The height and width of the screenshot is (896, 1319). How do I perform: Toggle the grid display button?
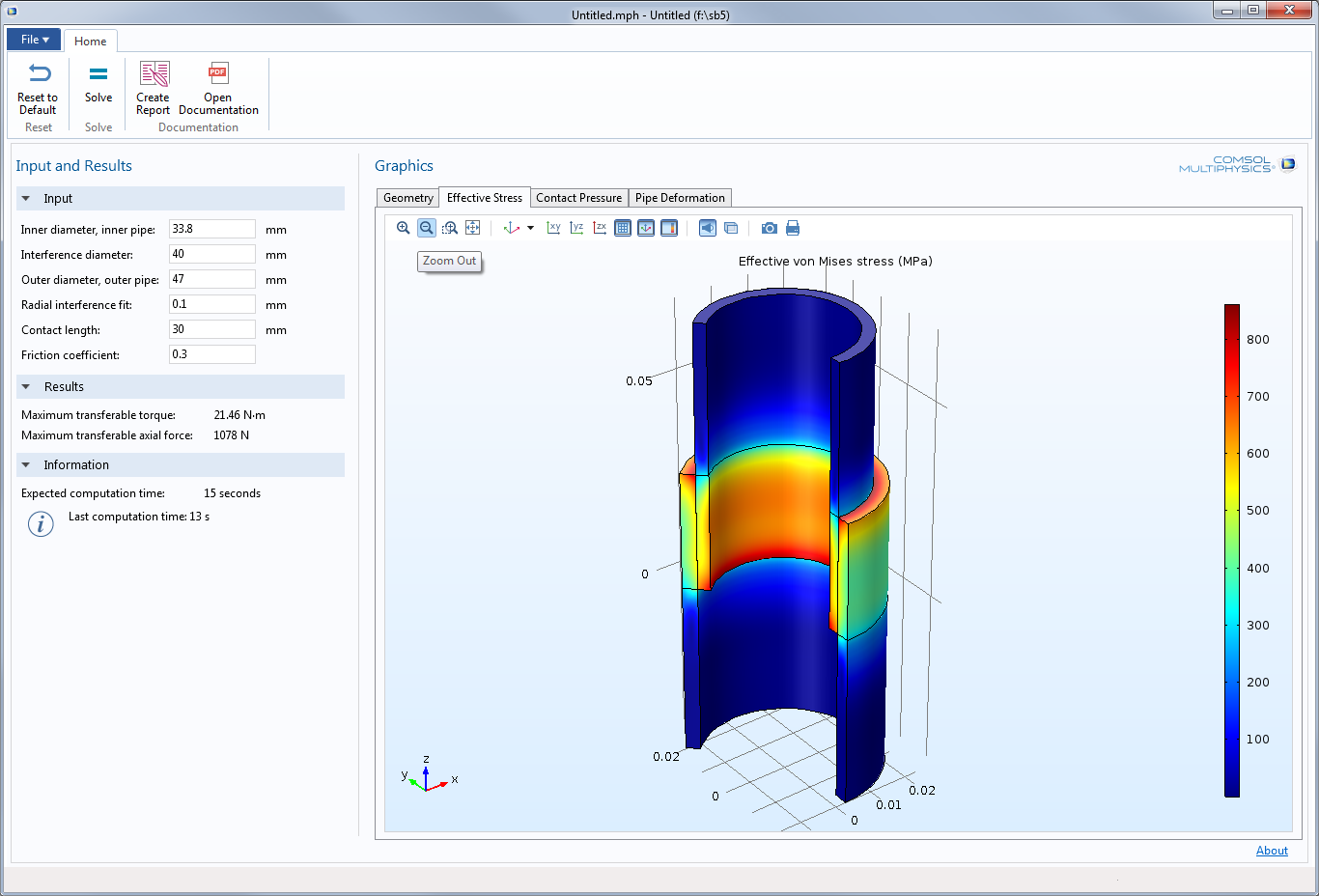(623, 228)
